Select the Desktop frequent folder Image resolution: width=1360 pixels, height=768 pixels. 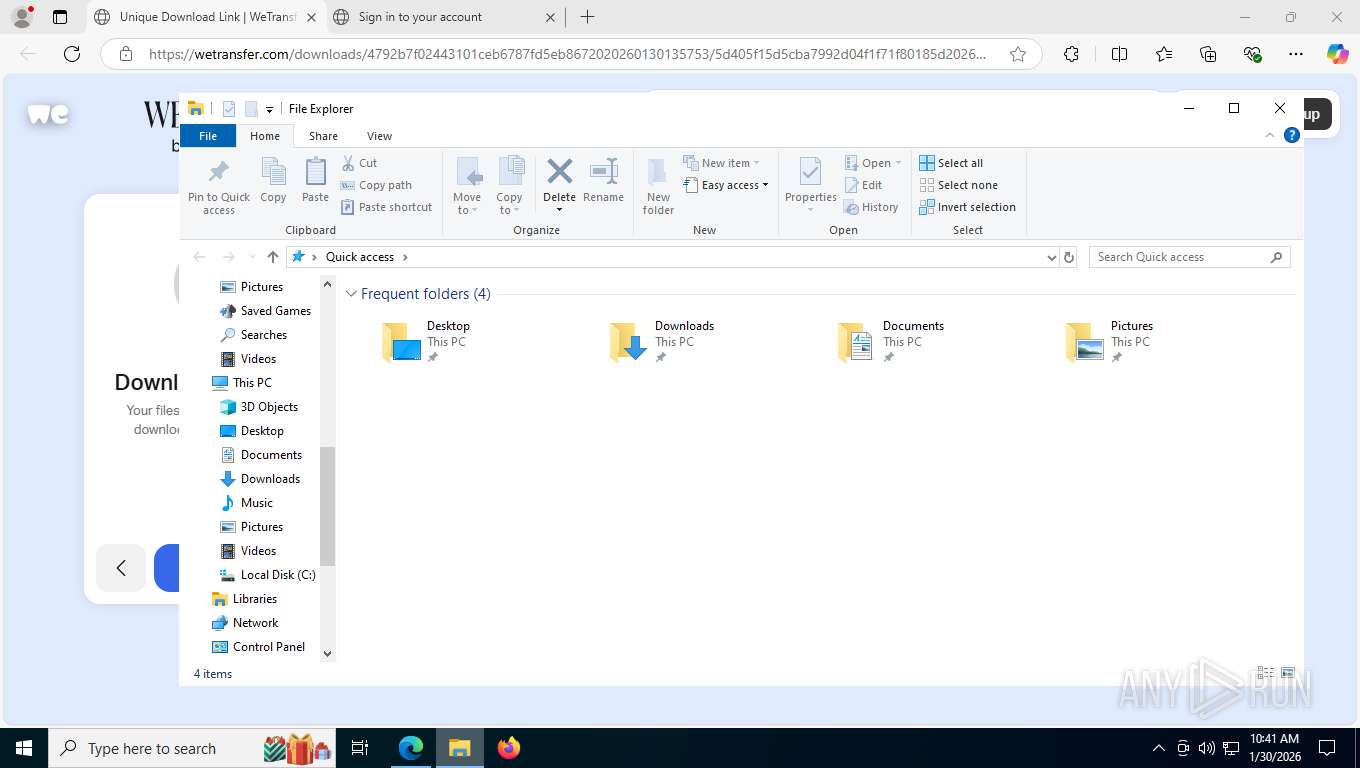click(426, 341)
